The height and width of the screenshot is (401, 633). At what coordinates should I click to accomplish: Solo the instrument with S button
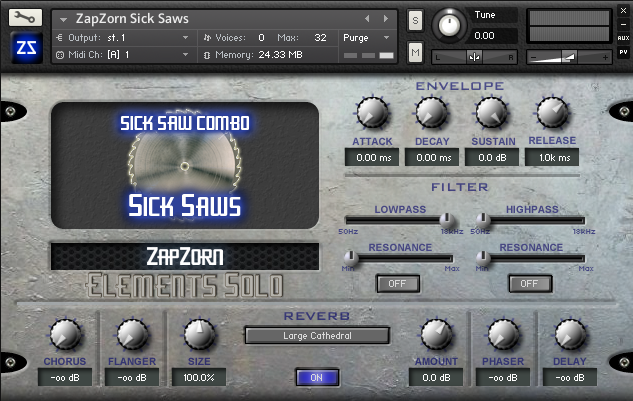point(415,20)
